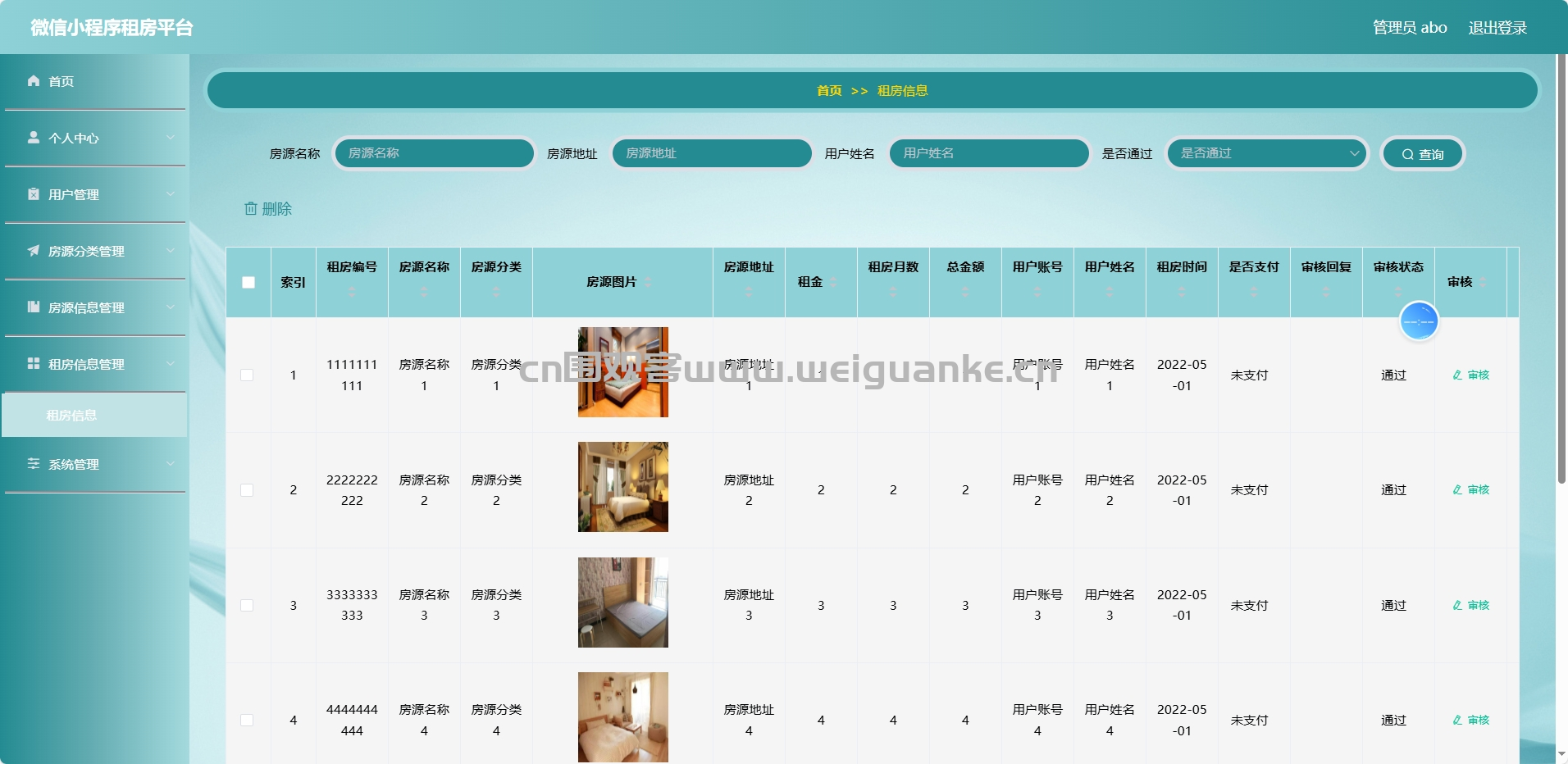The image size is (1568, 764).
Task: Click 退出登录 to log out
Action: [1497, 27]
